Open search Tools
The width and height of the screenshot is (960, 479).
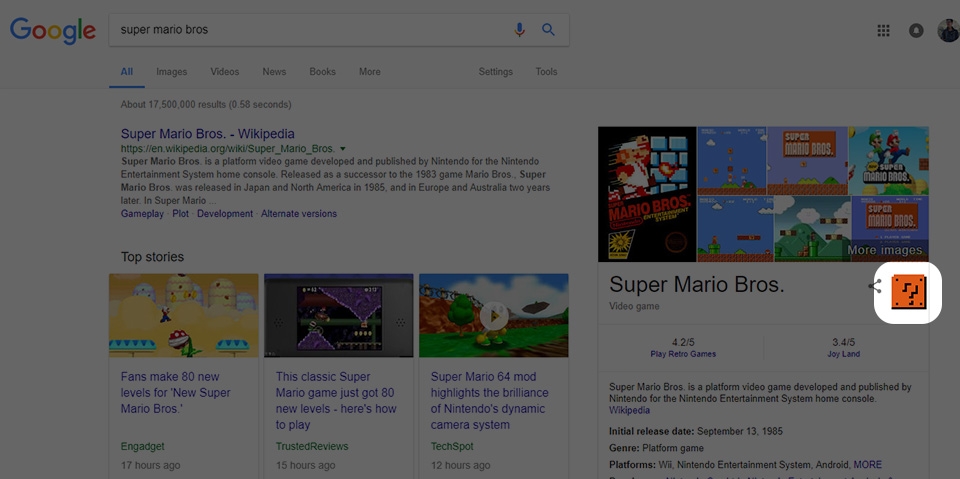click(x=546, y=72)
